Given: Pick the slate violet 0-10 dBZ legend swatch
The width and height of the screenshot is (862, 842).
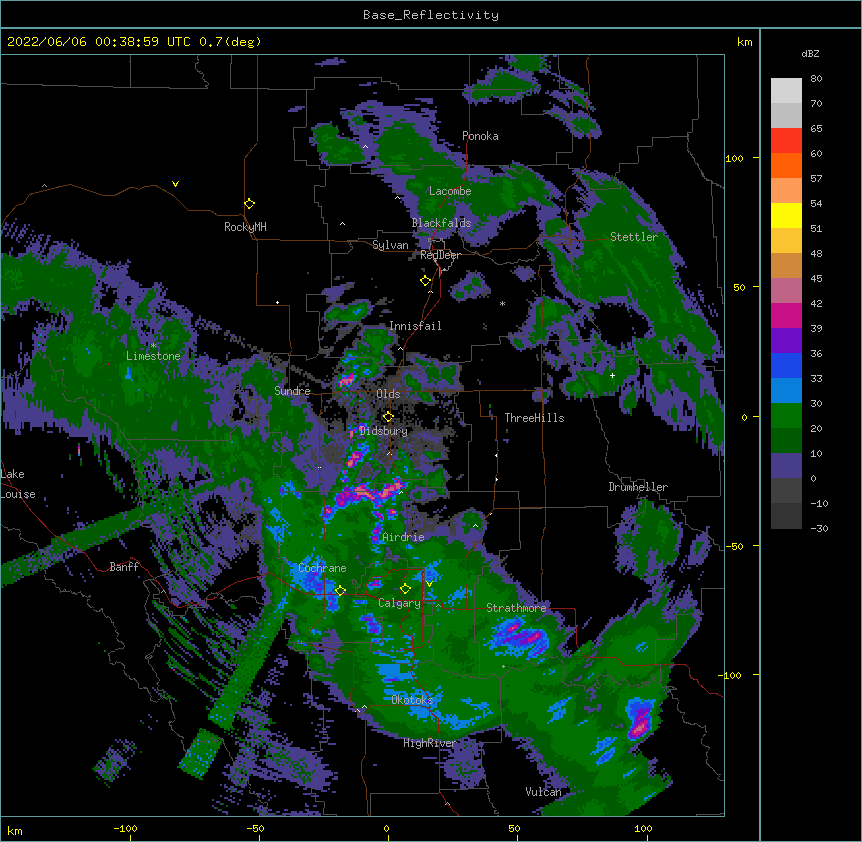Looking at the screenshot, I should 786,466.
